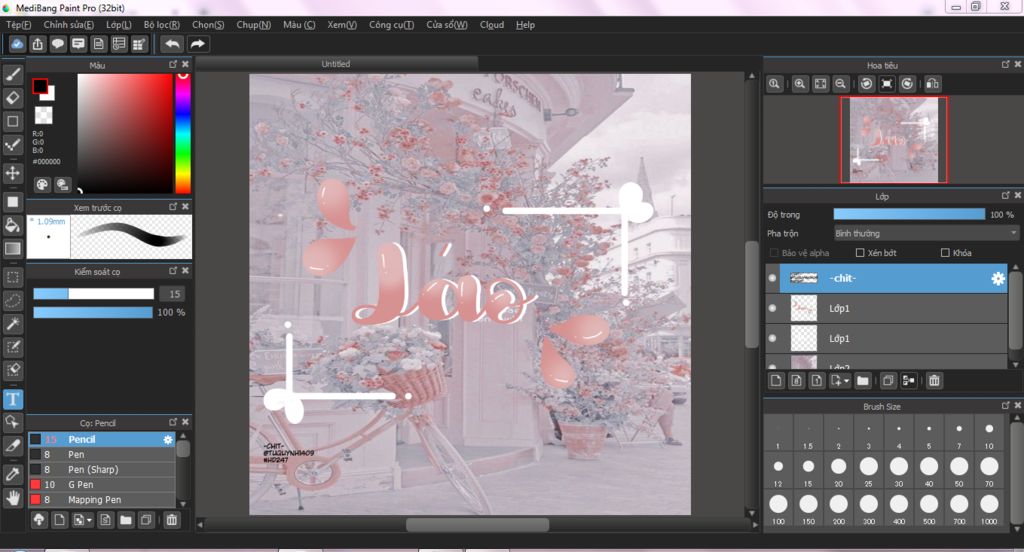
Task: Delete layer using trash icon in layer panel
Action: pos(934,381)
